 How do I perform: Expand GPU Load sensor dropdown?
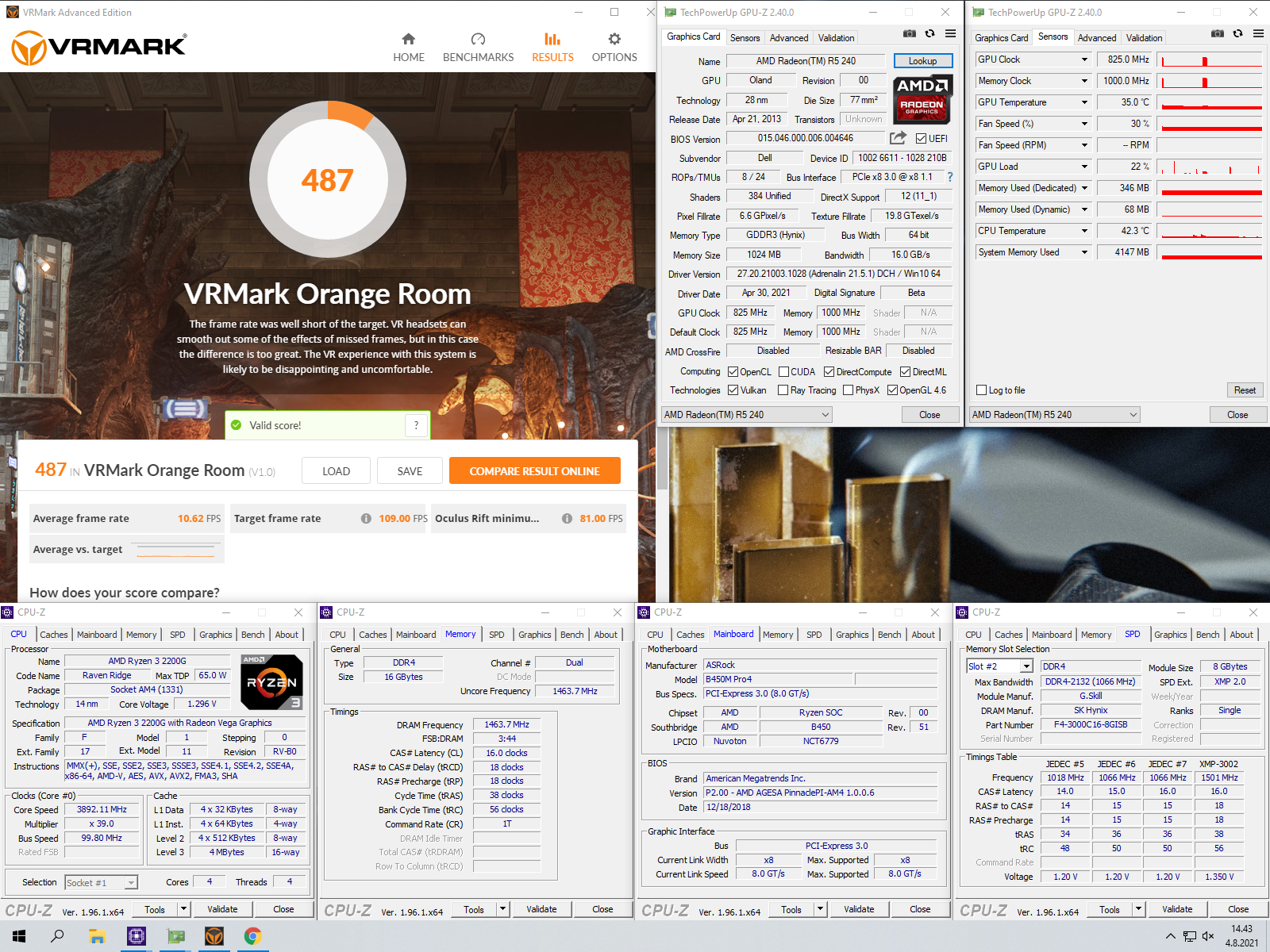pos(1084,167)
